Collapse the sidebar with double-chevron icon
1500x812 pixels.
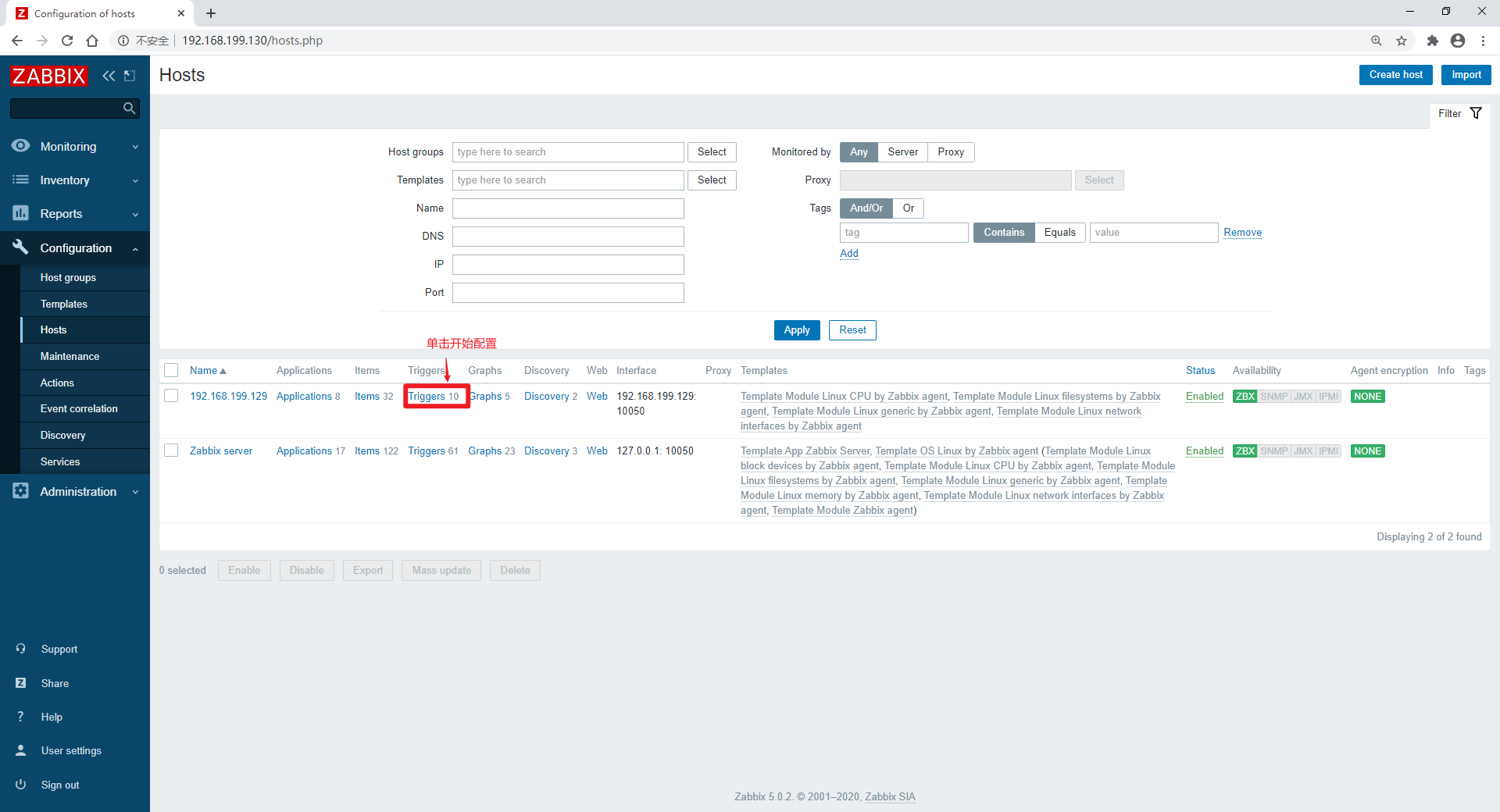[x=109, y=76]
